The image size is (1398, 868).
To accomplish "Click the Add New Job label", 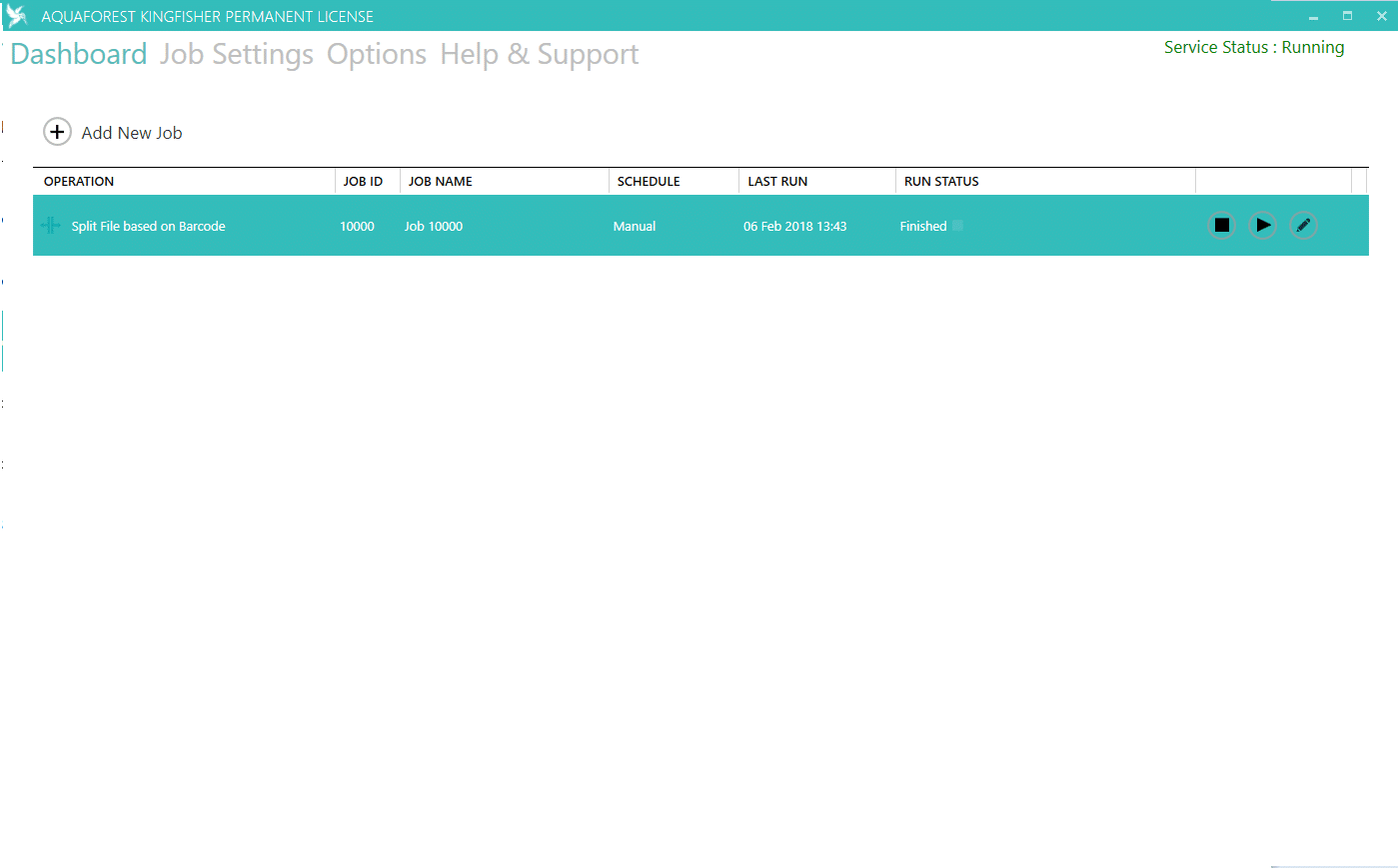I will click(x=132, y=133).
